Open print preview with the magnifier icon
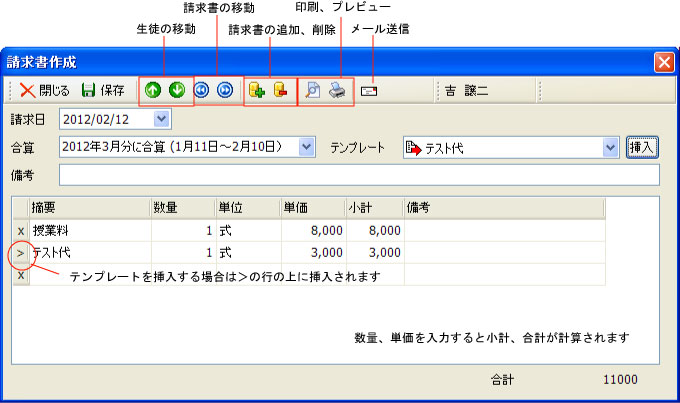 312,90
